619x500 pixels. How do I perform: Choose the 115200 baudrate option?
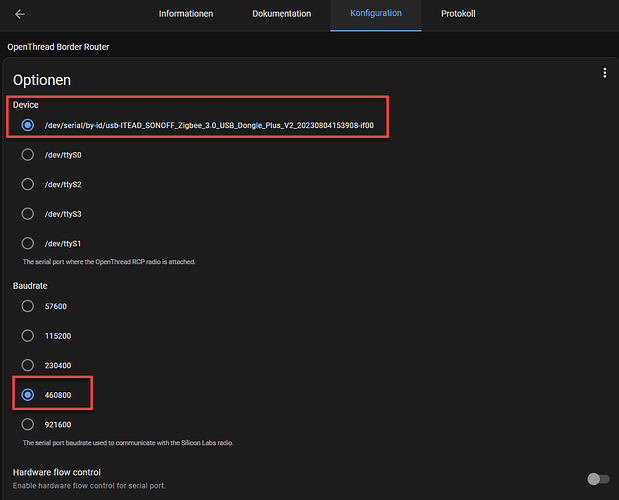click(x=28, y=336)
